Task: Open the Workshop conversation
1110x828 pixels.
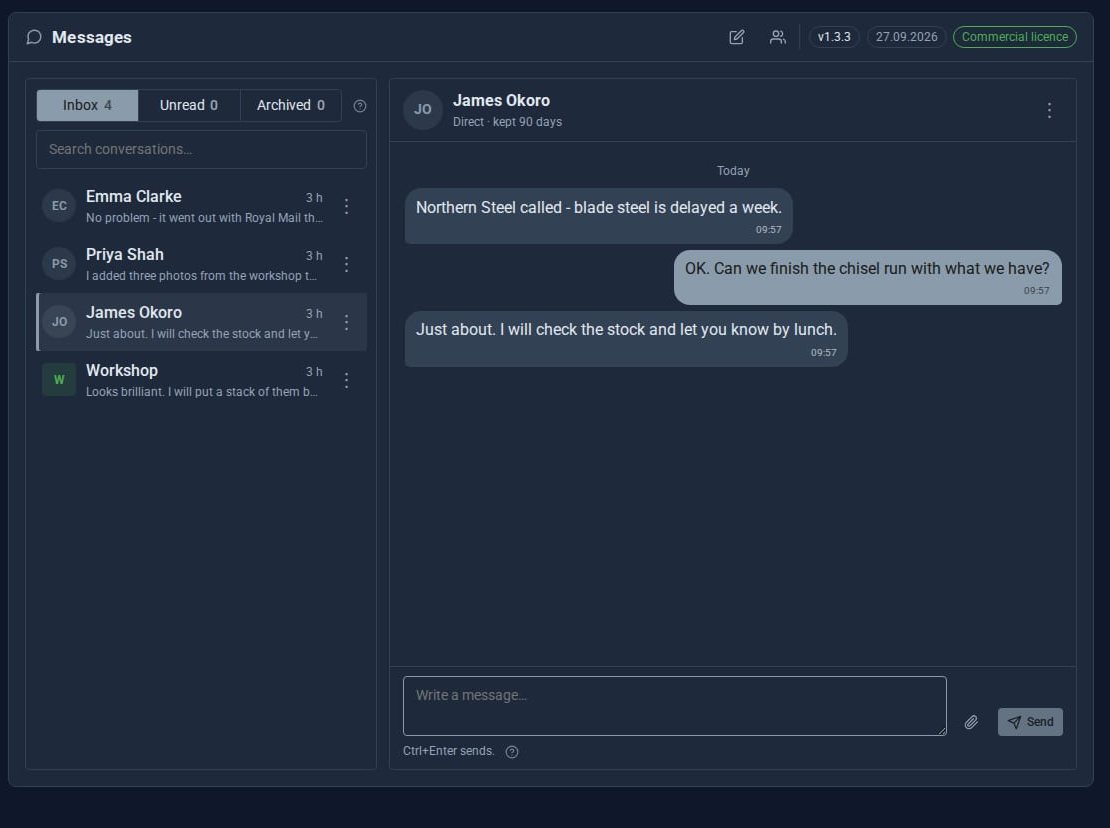Action: [x=201, y=380]
